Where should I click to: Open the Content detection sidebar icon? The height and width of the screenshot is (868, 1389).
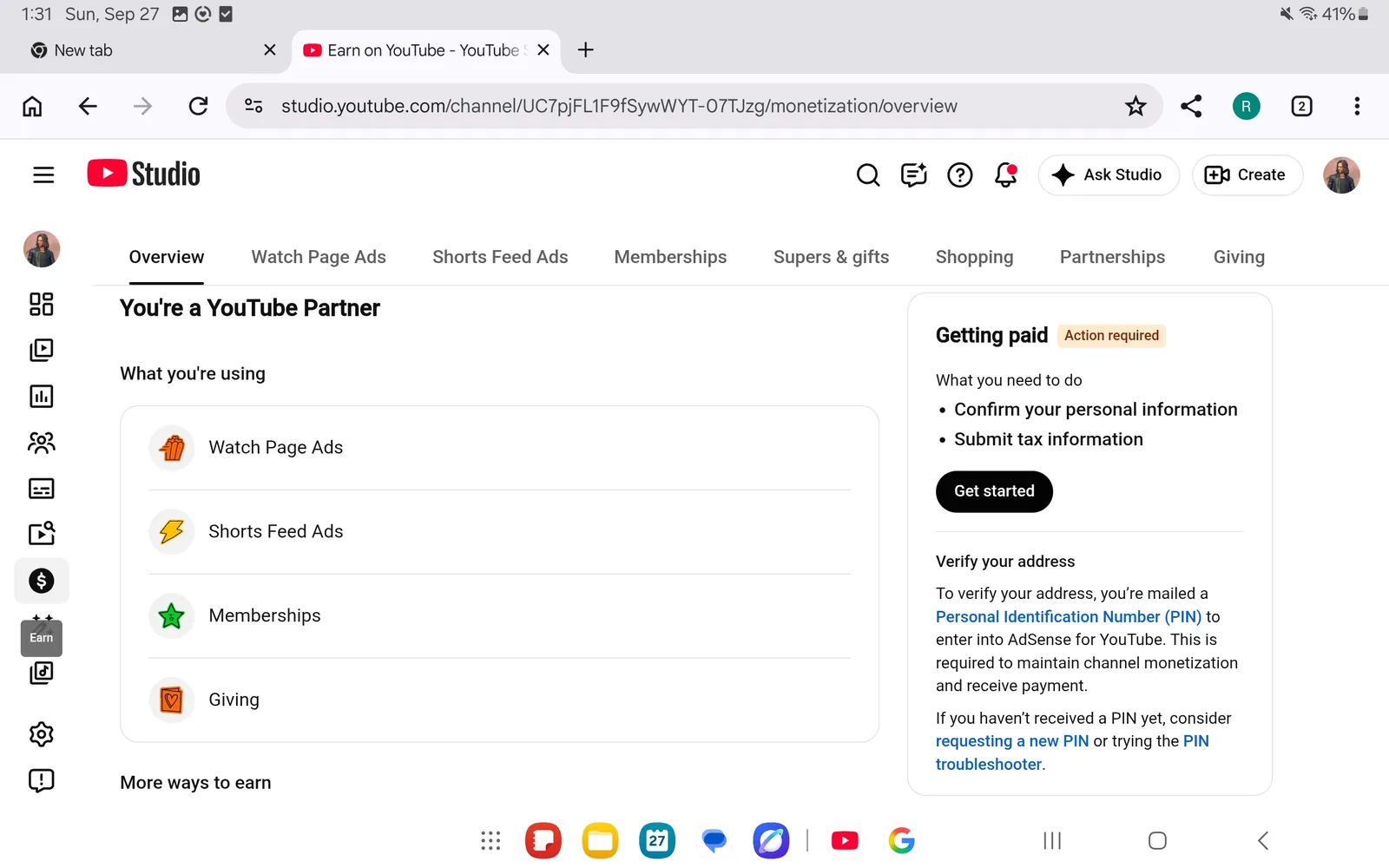pyautogui.click(x=42, y=534)
